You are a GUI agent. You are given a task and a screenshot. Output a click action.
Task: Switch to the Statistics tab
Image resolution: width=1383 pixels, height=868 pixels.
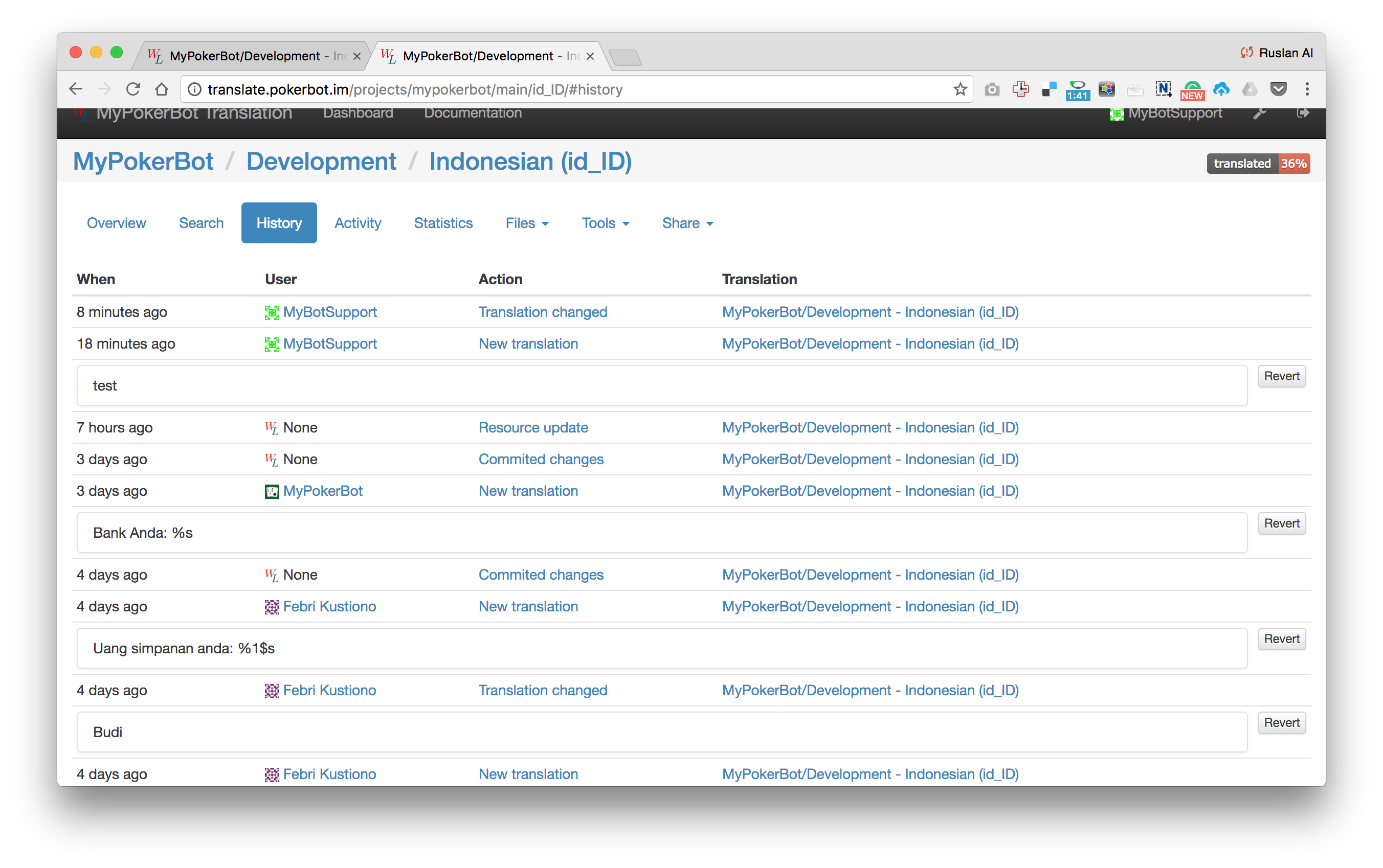click(x=443, y=223)
